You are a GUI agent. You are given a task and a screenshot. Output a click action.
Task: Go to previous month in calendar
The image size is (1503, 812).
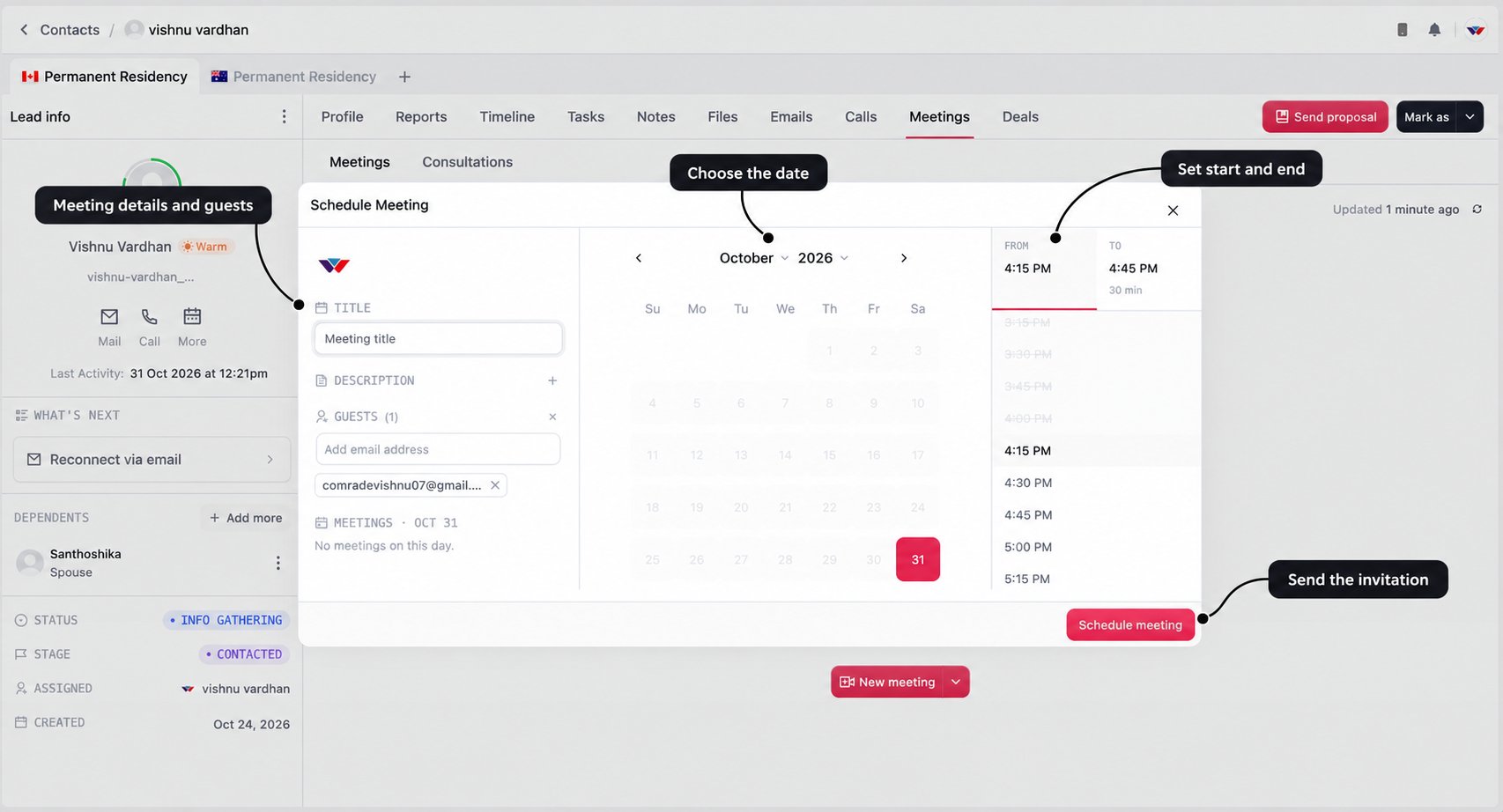click(639, 258)
